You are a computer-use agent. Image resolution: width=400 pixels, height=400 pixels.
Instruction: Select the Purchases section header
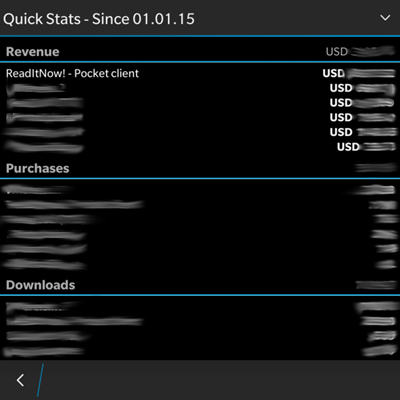[38, 168]
